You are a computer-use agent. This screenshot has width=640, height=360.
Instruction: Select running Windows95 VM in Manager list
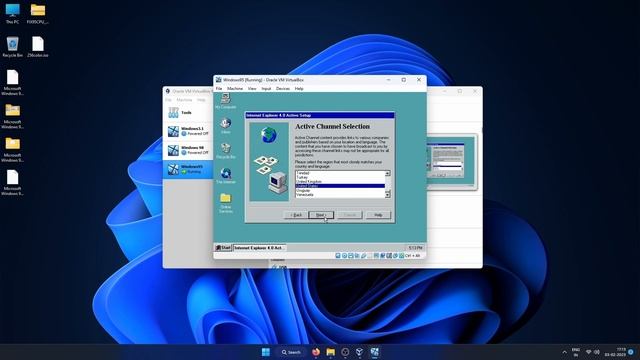(x=188, y=169)
